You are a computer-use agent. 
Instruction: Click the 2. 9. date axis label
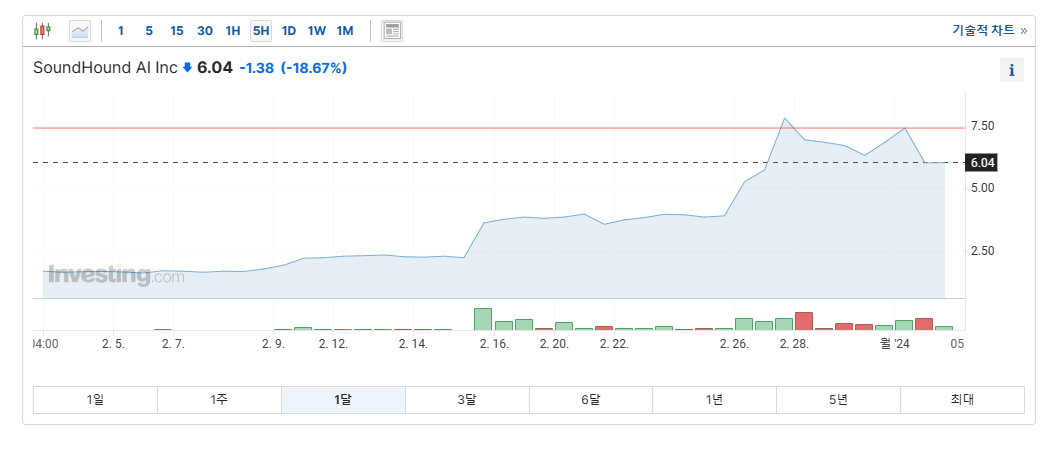coord(274,344)
